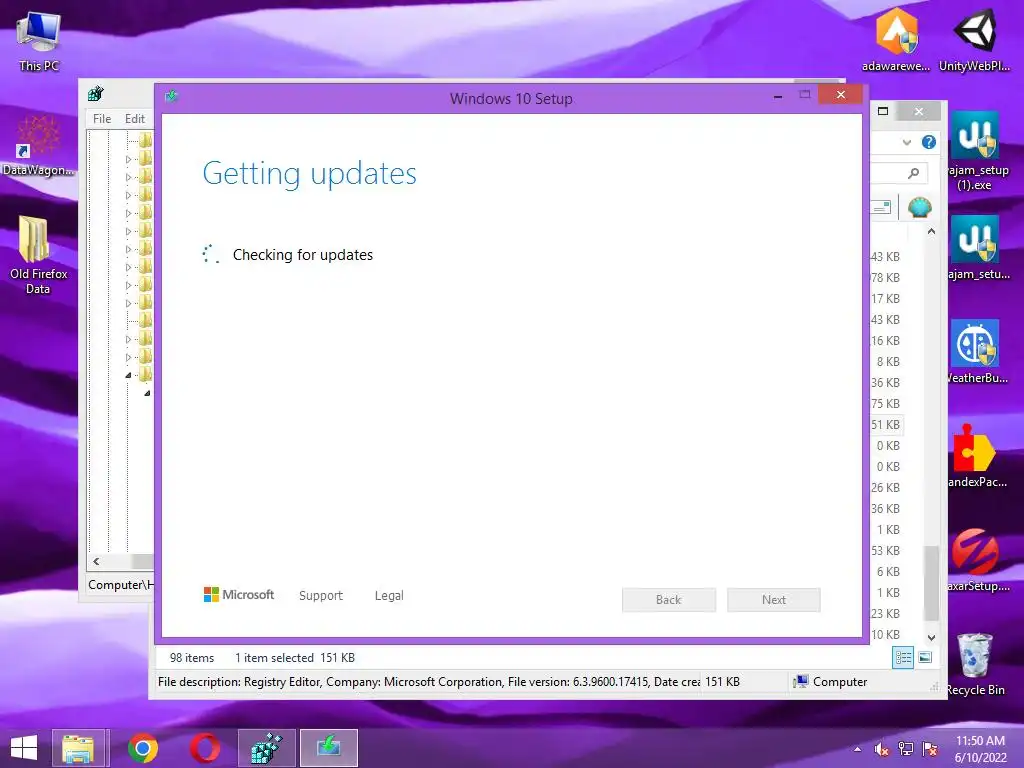This screenshot has width=1024, height=768.
Task: Select the selected 51 KB file row
Action: coord(886,424)
